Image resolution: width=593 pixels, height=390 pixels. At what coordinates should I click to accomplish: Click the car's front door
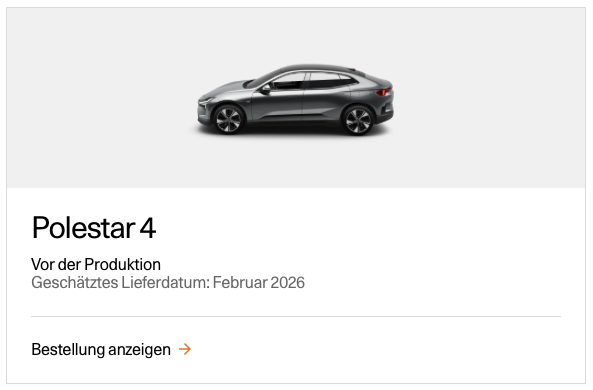tap(278, 102)
